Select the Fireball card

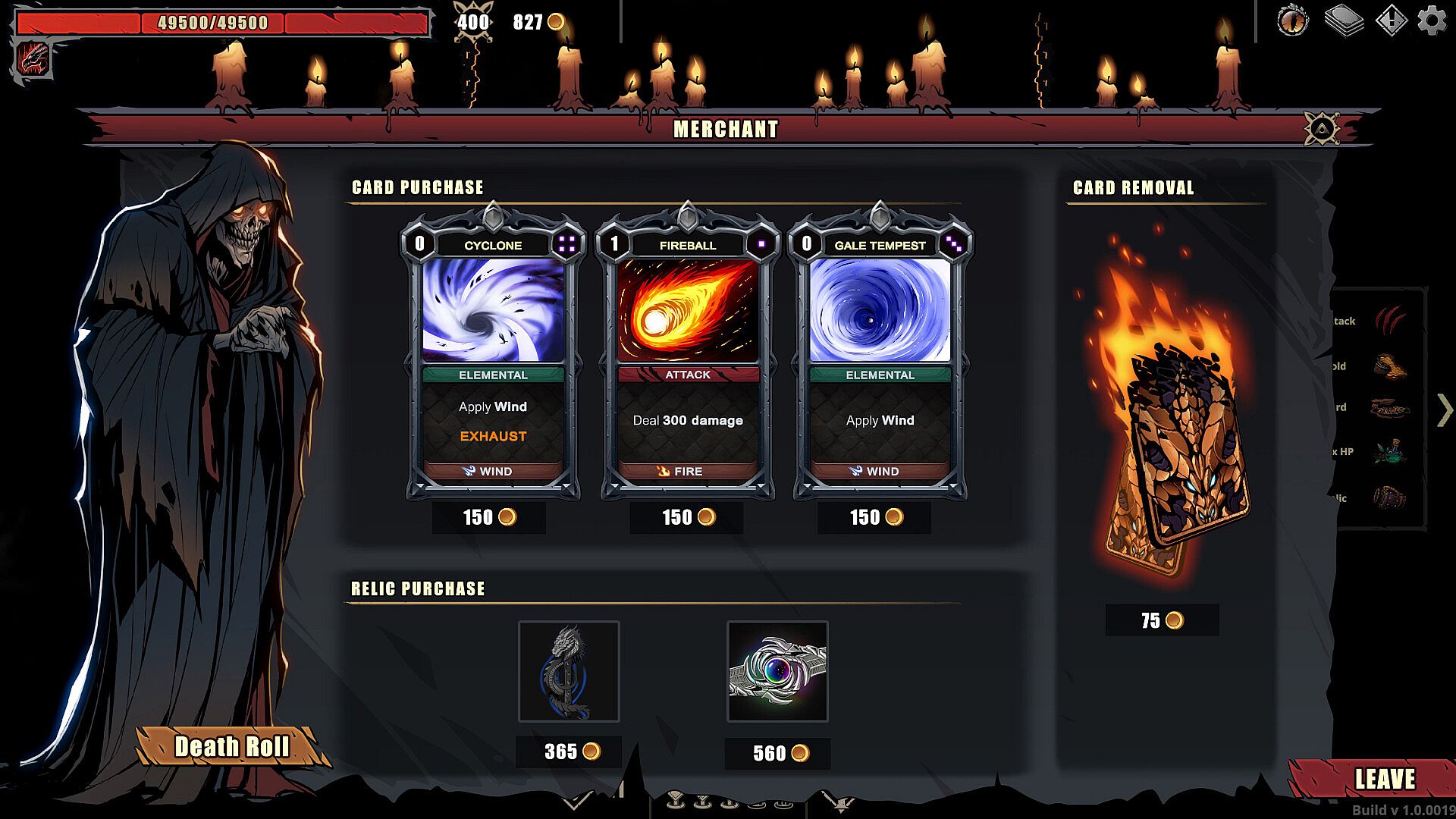point(688,353)
